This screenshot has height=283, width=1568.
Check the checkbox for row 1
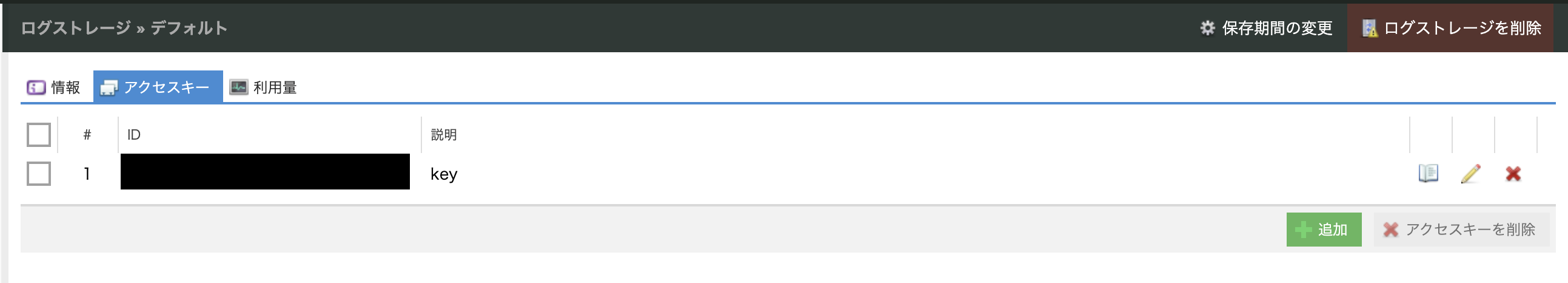38,174
